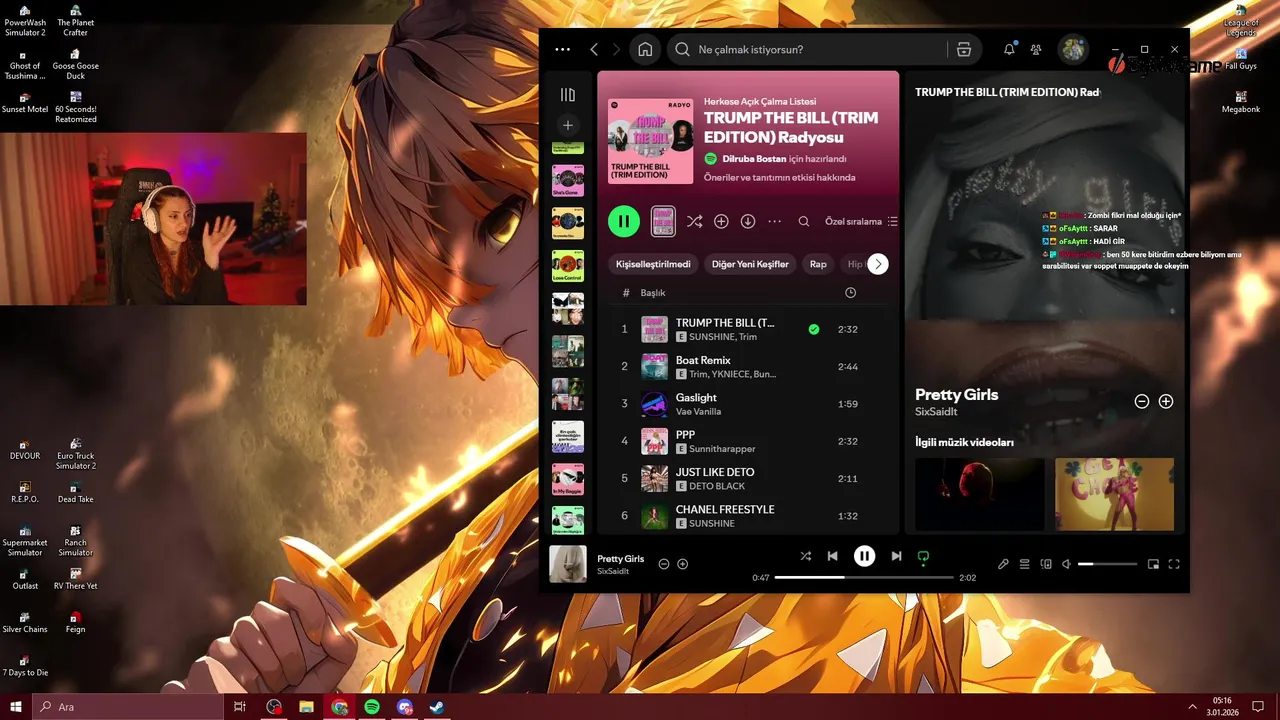The width and height of the screenshot is (1280, 720).
Task: Search within playlist magnifier icon
Action: (804, 221)
